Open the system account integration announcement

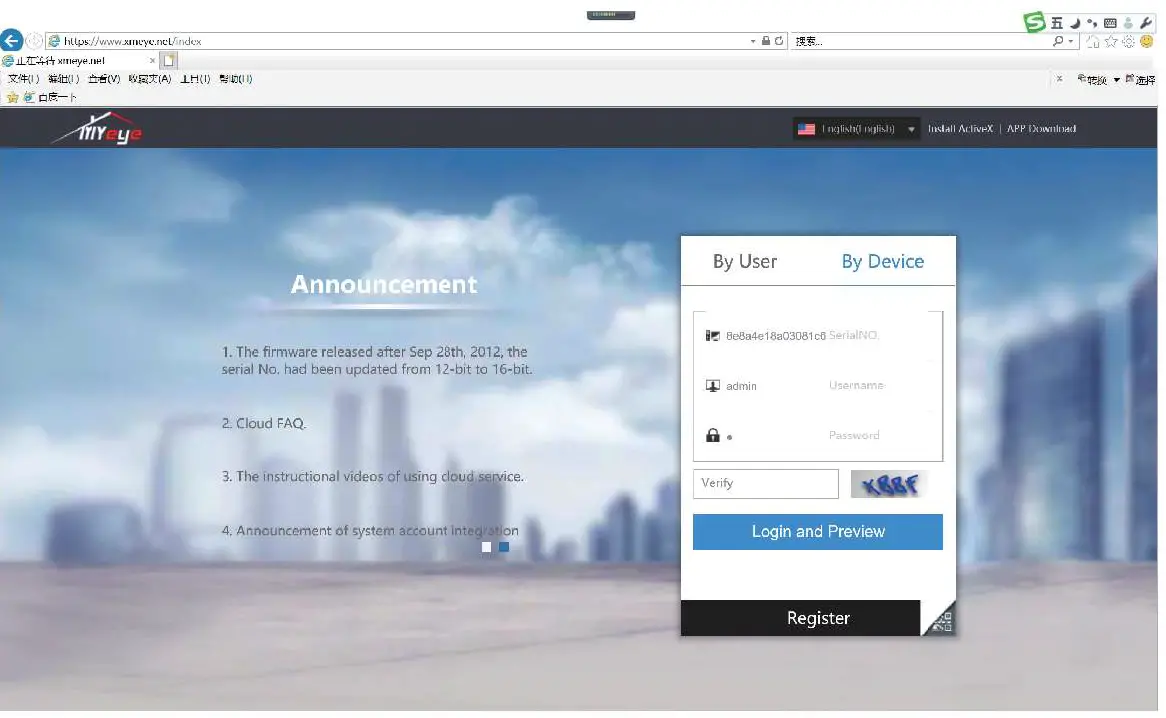click(x=370, y=531)
